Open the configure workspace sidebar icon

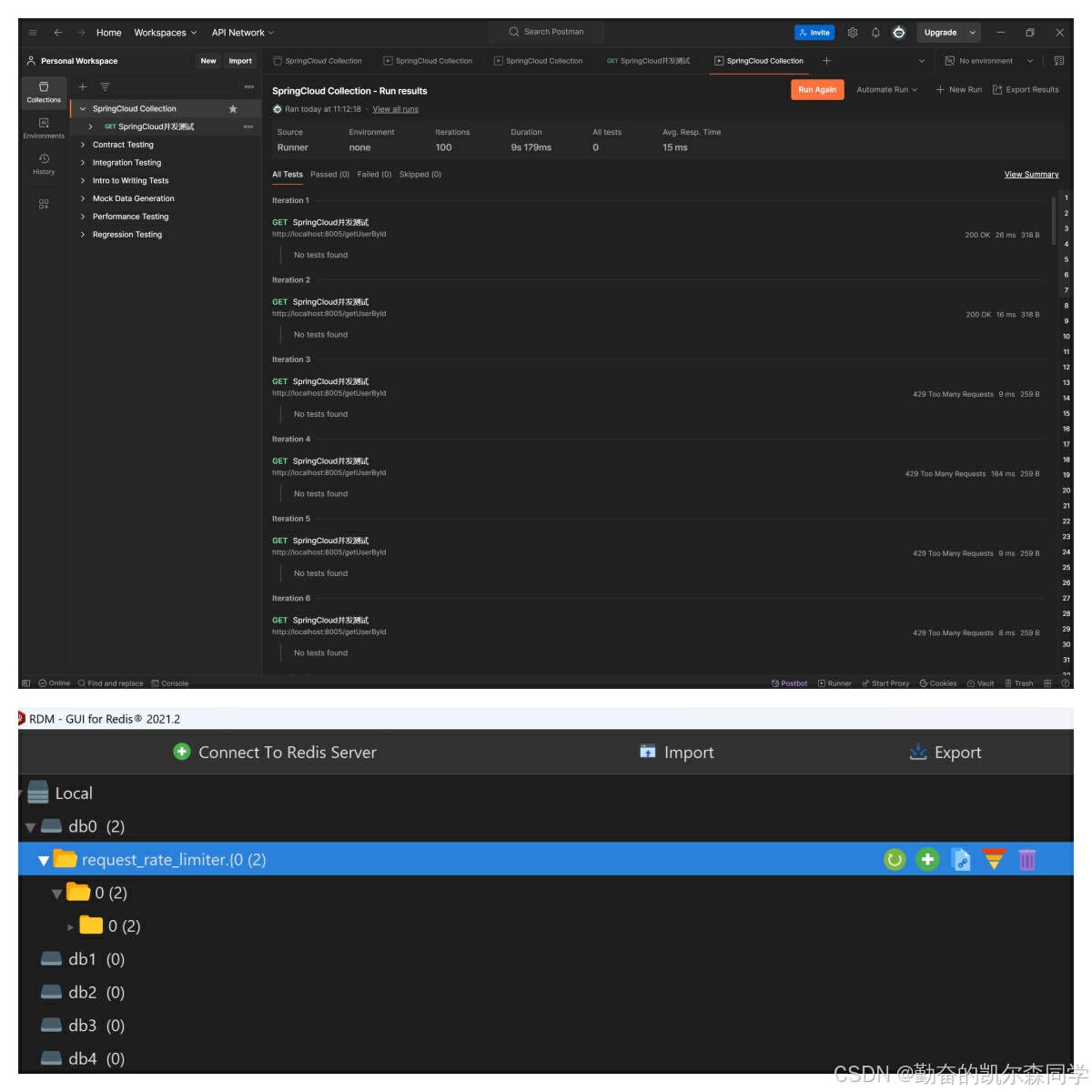click(x=44, y=204)
